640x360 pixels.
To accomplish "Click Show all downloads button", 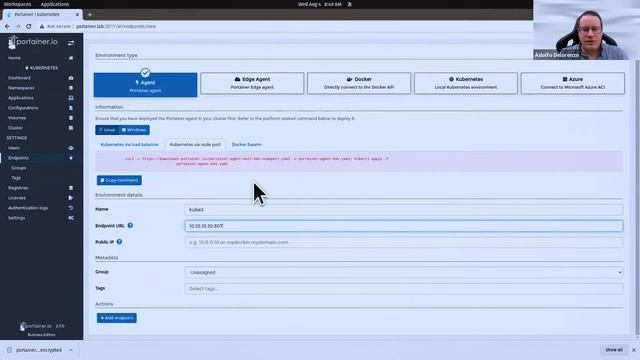I will tap(614, 350).
